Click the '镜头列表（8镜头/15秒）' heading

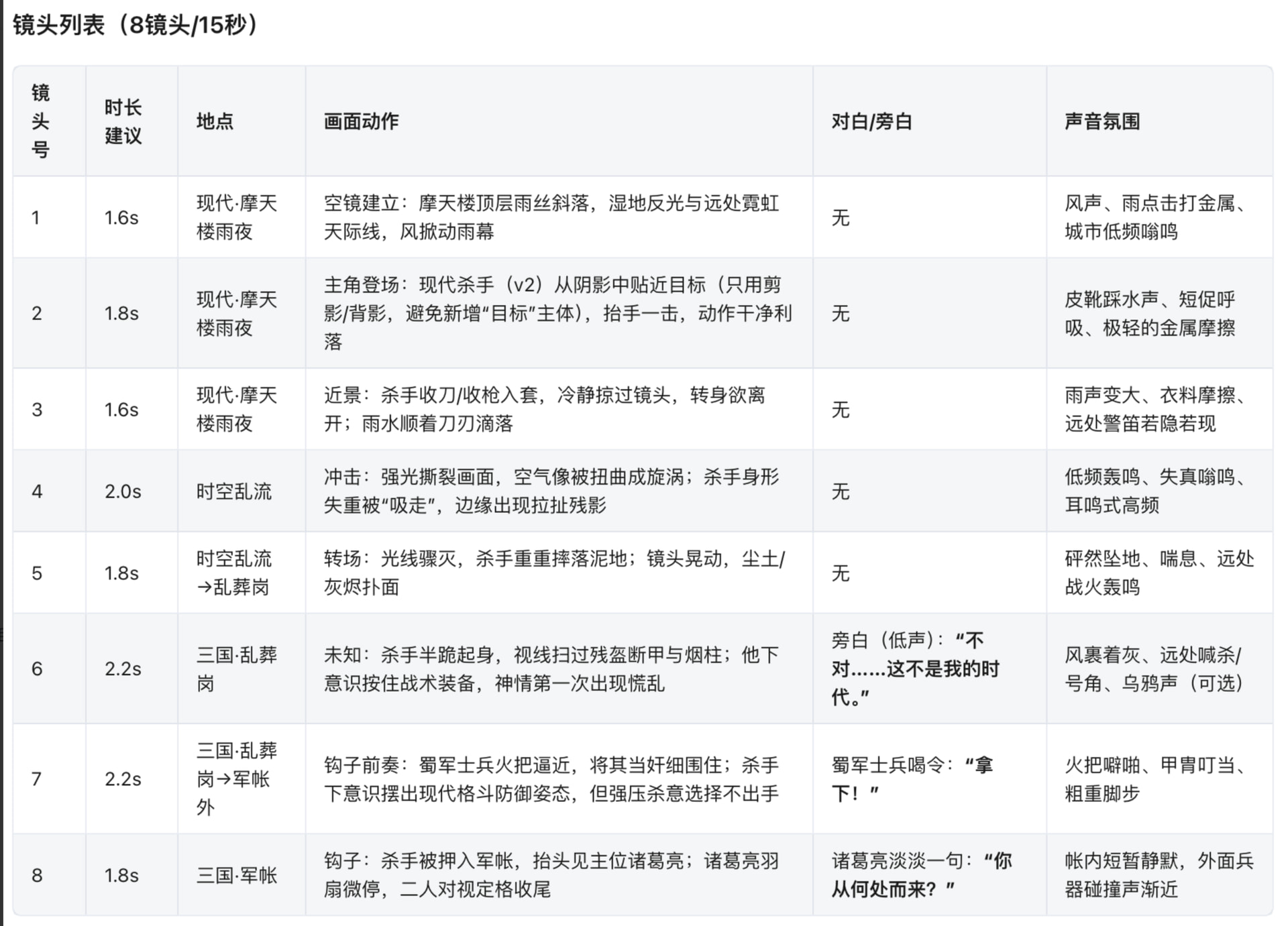pos(136,25)
